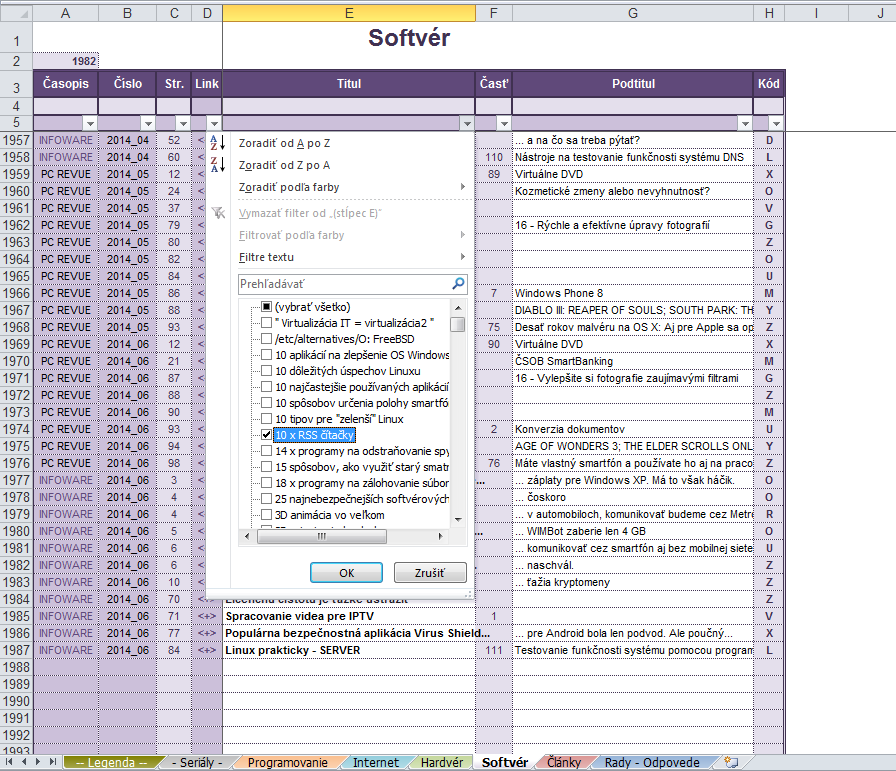This screenshot has height=771, width=896.
Task: Click the 'Prehľadávať' search field
Action: (x=345, y=283)
